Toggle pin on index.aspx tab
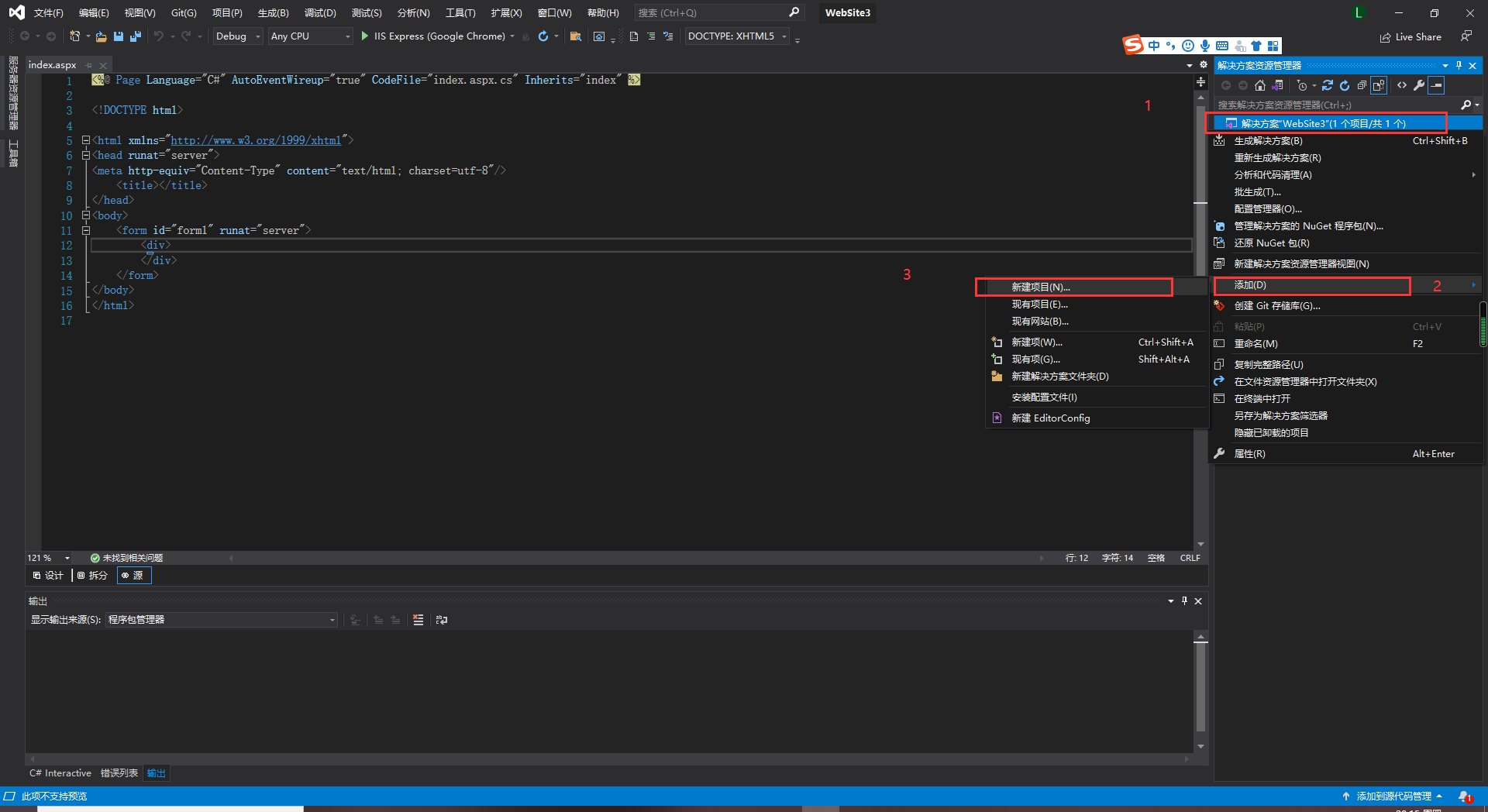The height and width of the screenshot is (812, 1488). click(89, 65)
